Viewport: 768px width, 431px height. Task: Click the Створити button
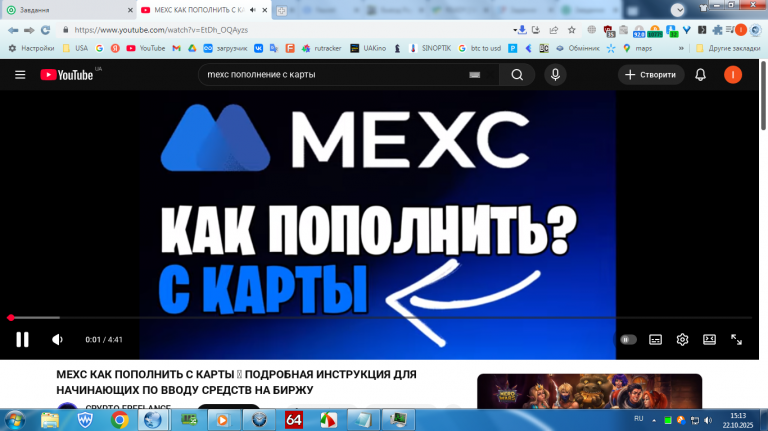[650, 75]
